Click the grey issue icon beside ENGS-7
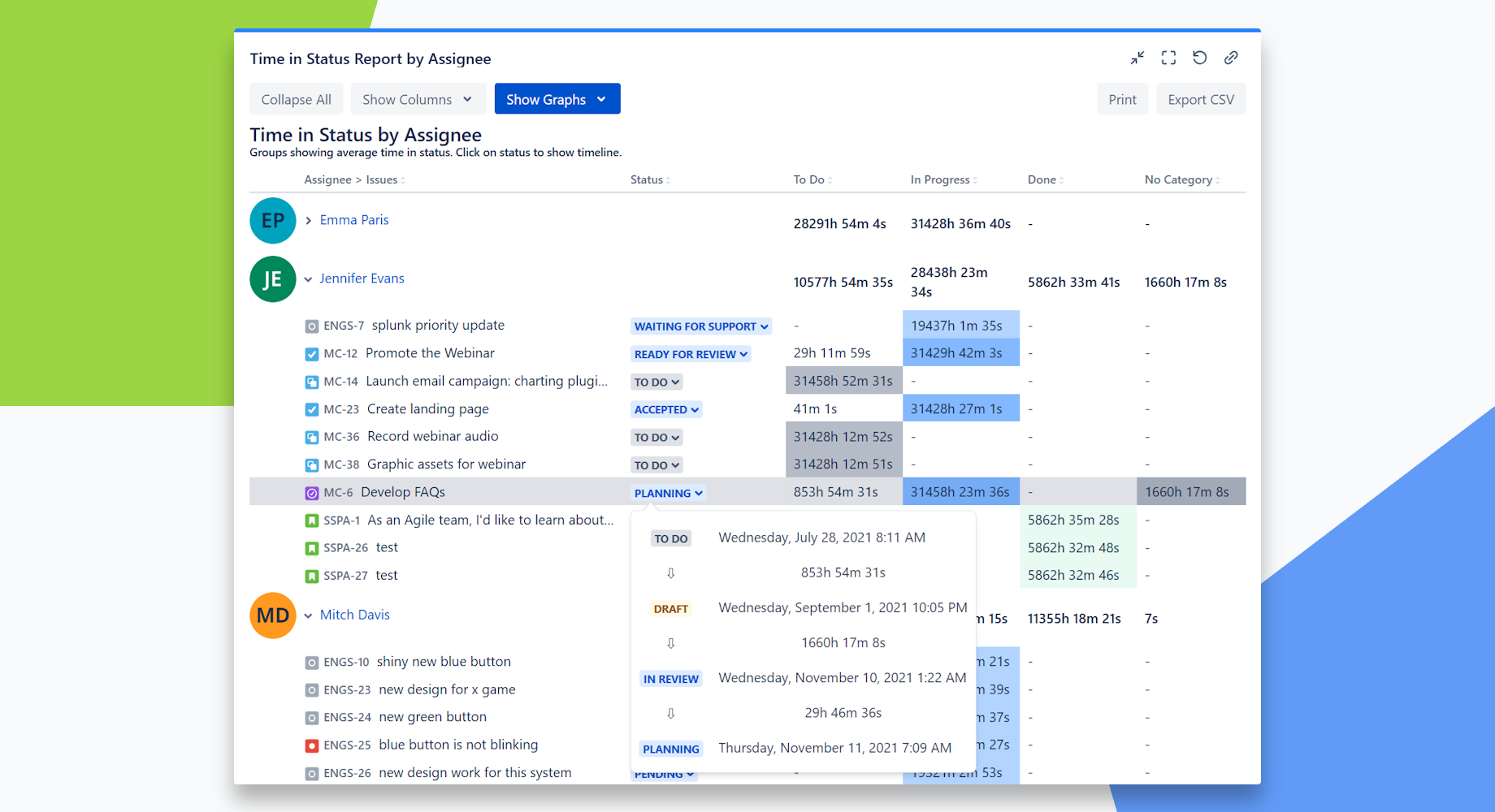1495x812 pixels. click(x=312, y=326)
